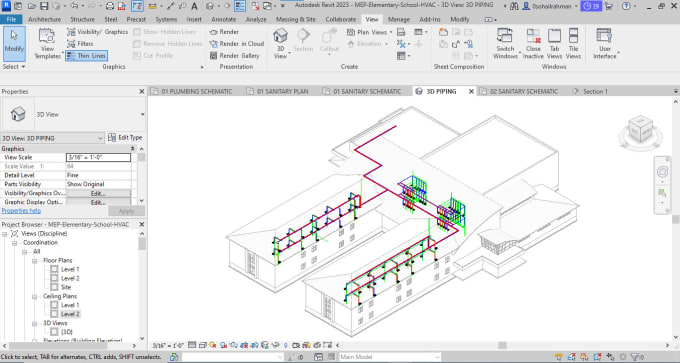Click the Project Browser vertical scrollbar thumb
This screenshot has height=363, width=680.
click(142, 244)
